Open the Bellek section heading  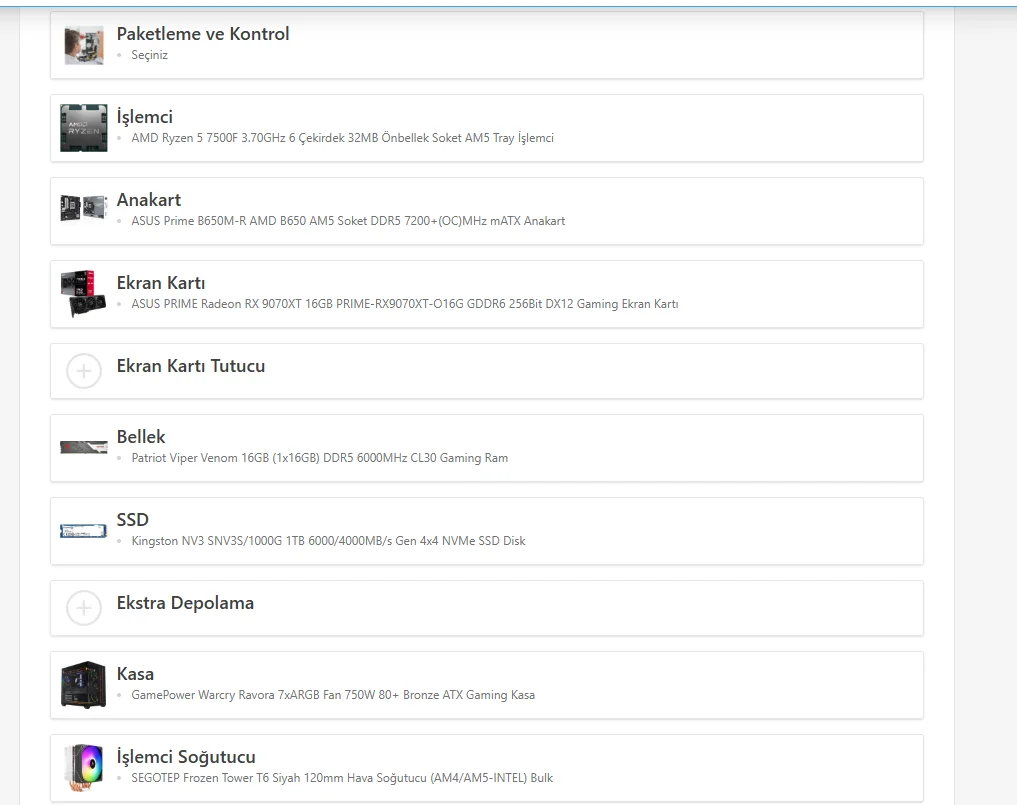click(141, 437)
